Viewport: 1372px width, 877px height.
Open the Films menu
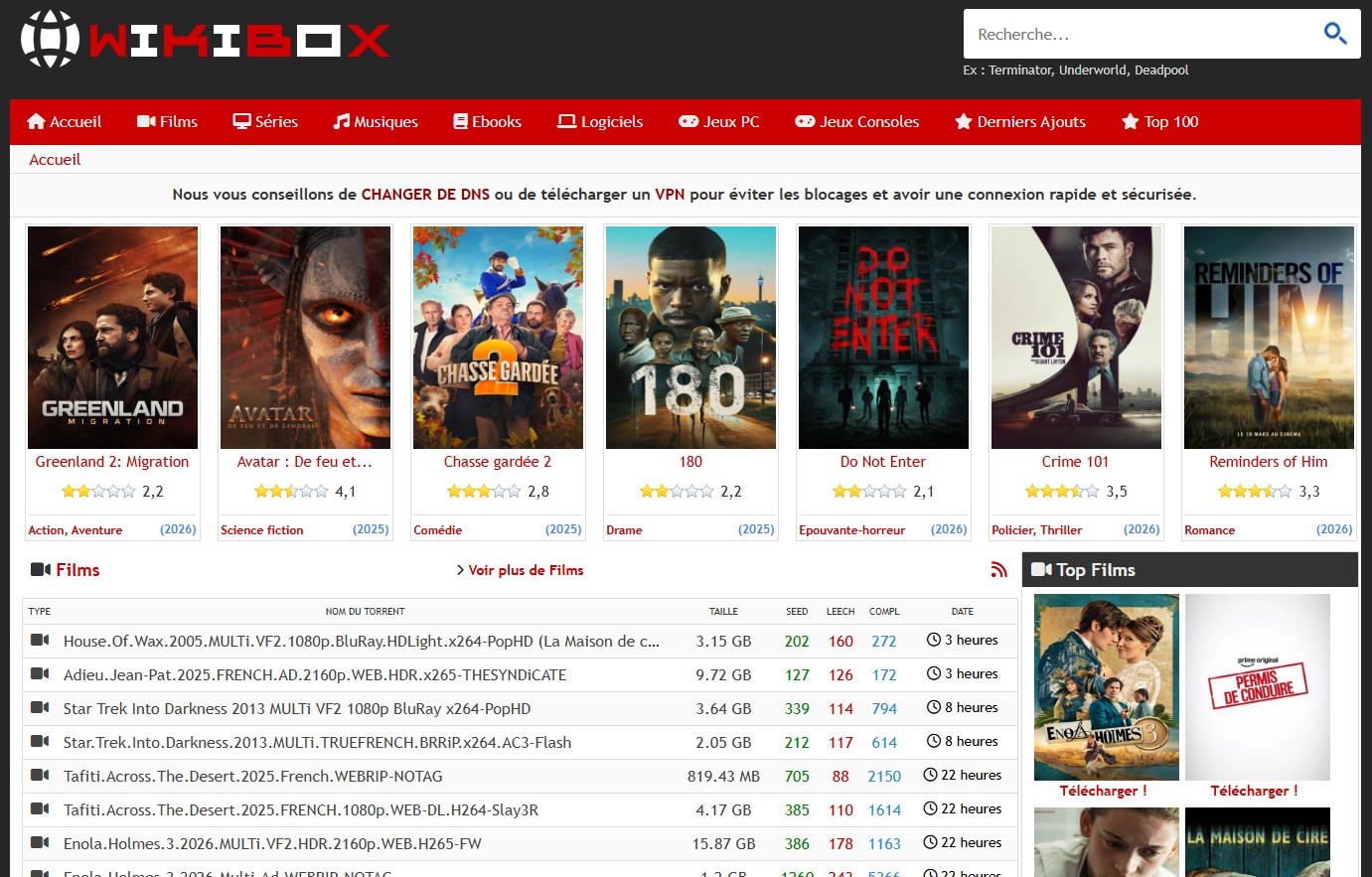click(x=167, y=121)
